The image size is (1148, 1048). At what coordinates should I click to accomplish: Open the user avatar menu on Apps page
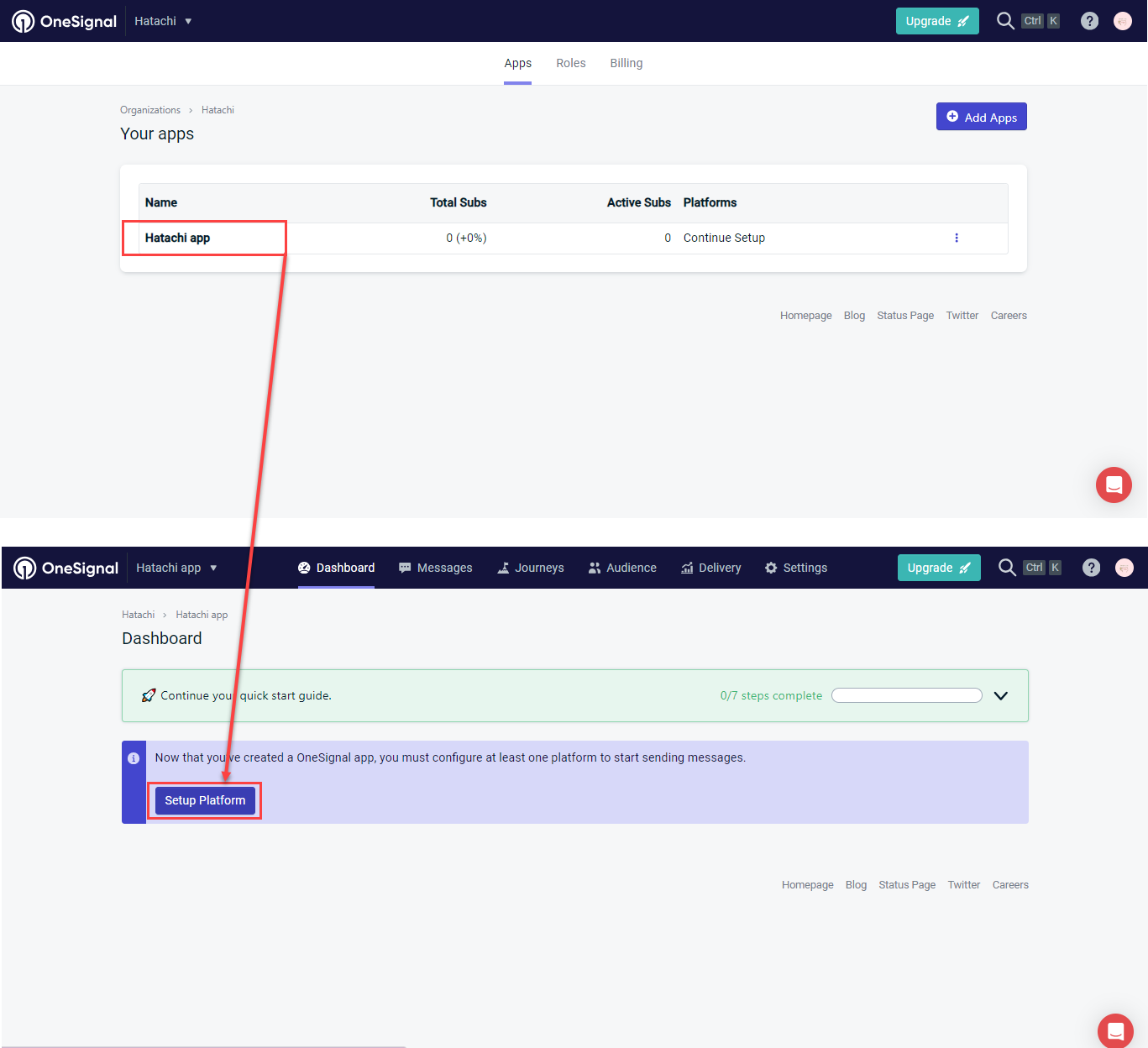point(1123,21)
